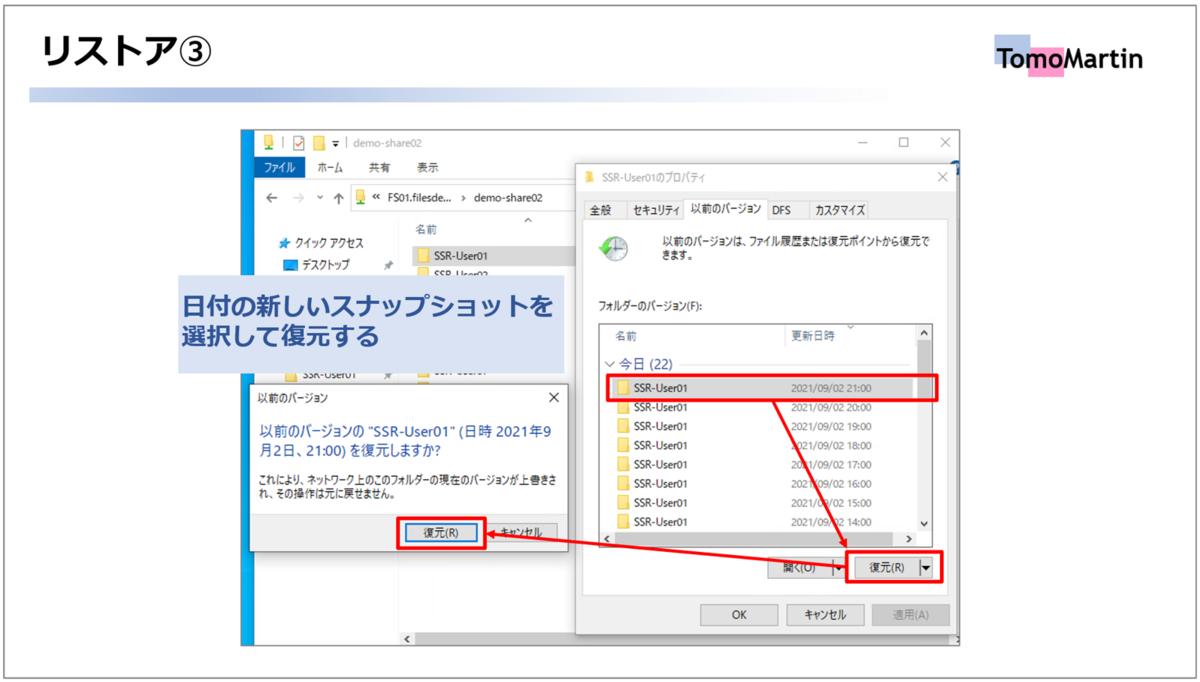Click キャンセル in the 以前のバージョン prompt
Image resolution: width=1200 pixels, height=682 pixels.
520,533
